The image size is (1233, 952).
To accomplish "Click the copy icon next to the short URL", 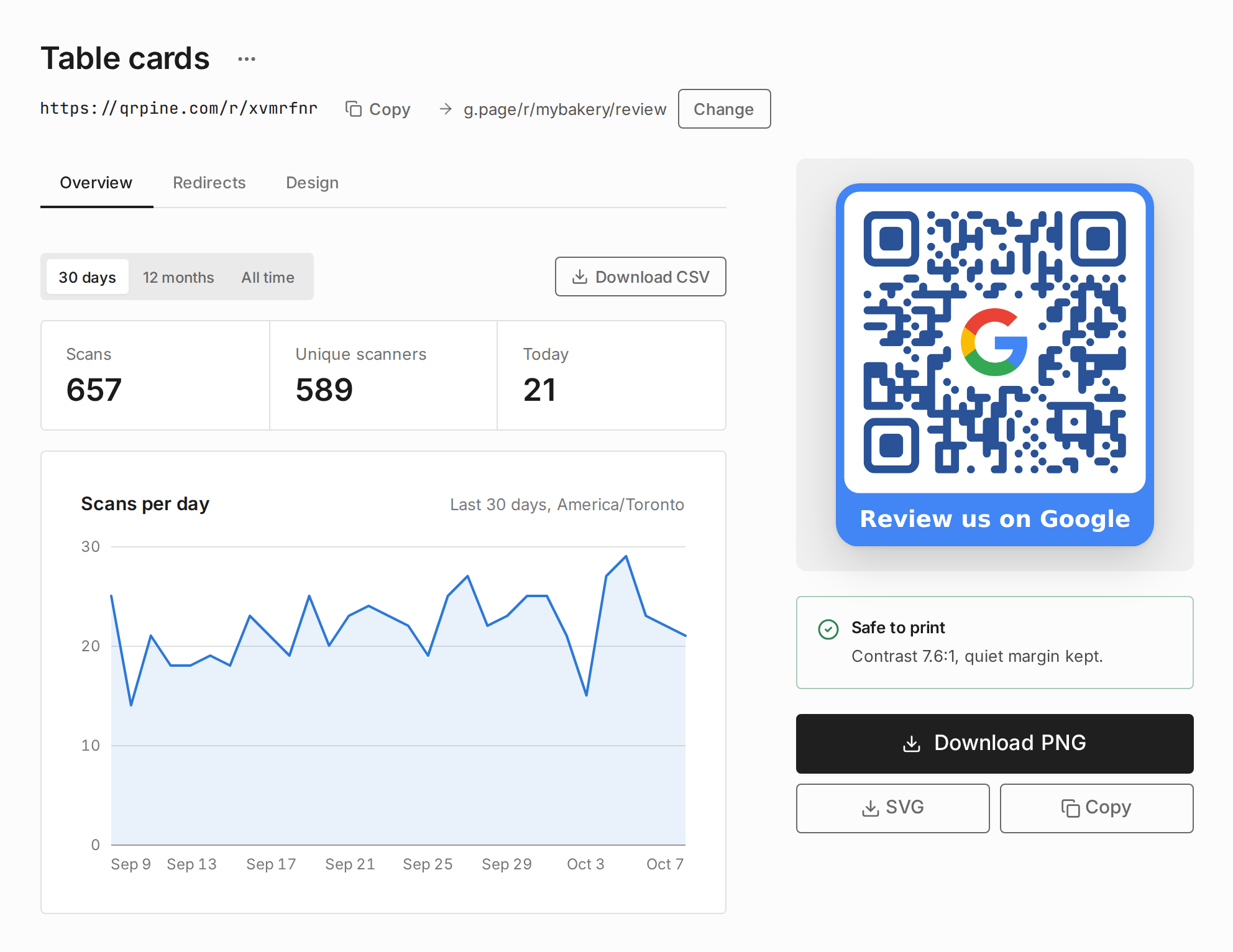I will (x=354, y=109).
